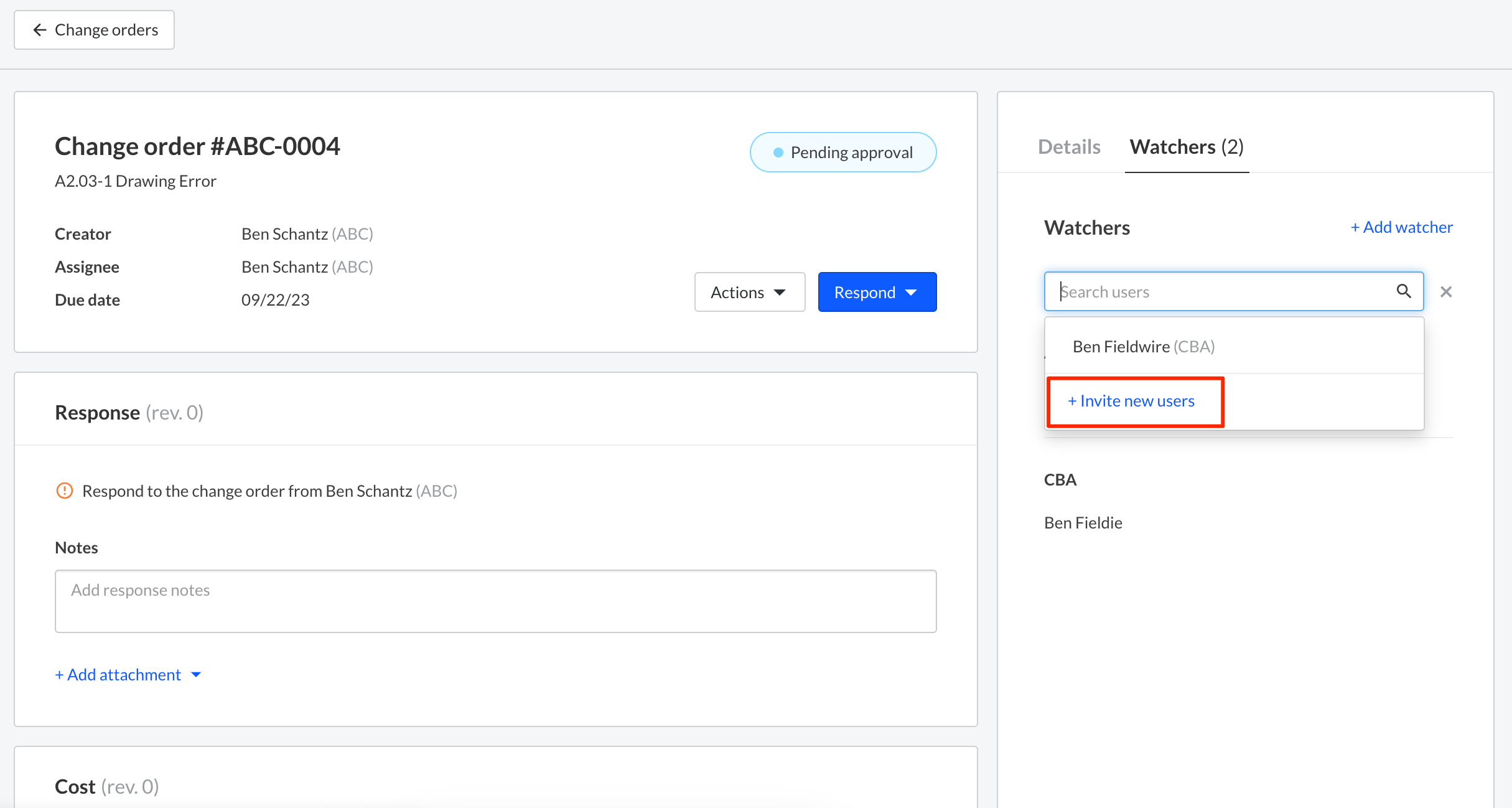
Task: Select Ben Fieldwire (CBA) from suggestions
Action: tap(1144, 347)
